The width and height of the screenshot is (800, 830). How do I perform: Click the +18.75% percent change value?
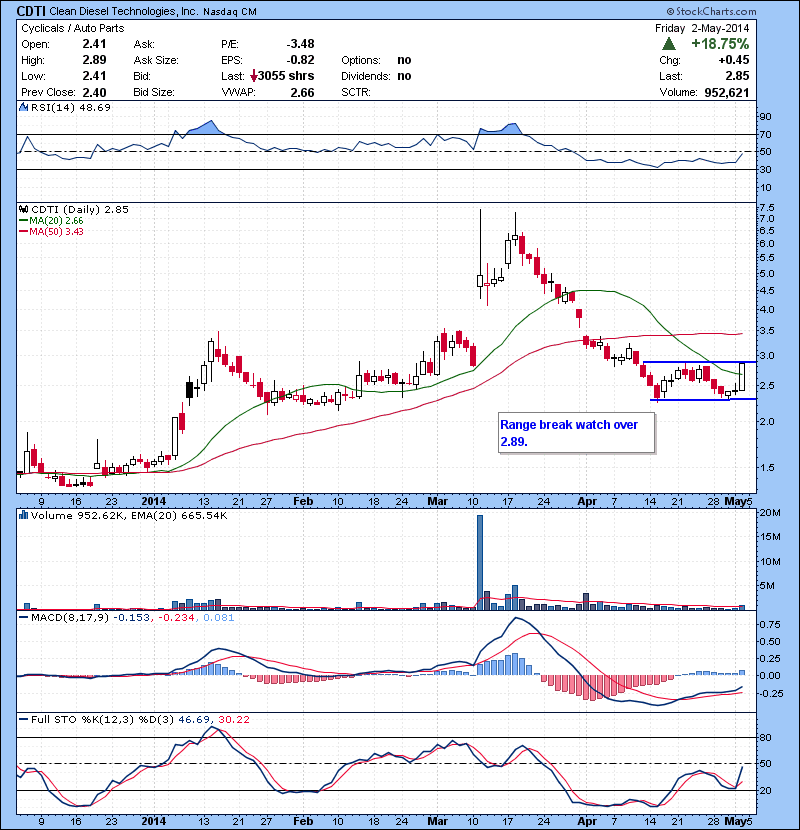coord(720,44)
